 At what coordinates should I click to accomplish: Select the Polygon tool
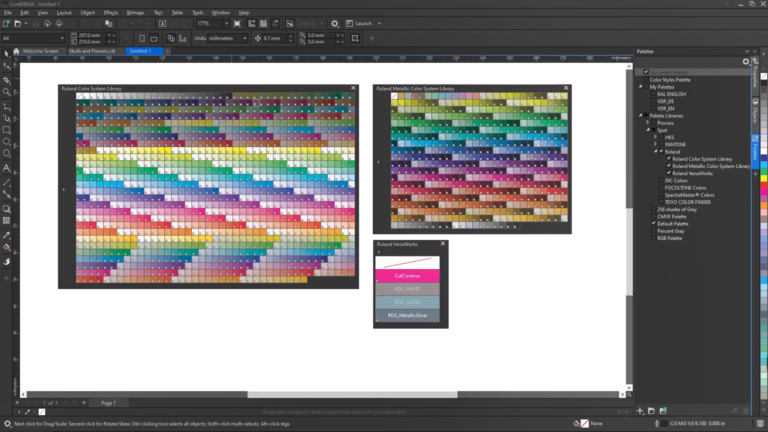coord(6,154)
